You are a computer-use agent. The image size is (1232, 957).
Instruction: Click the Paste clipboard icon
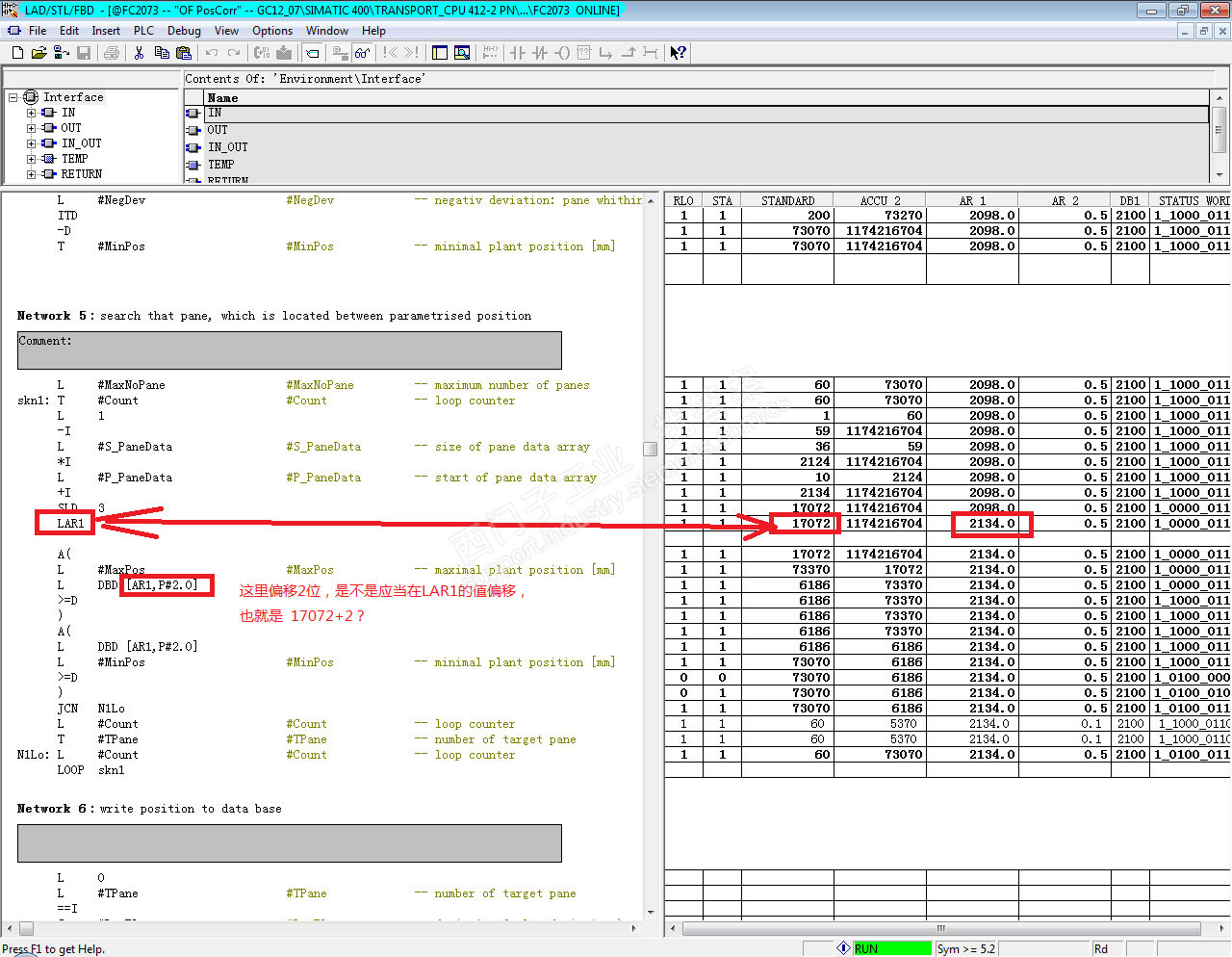coord(183,53)
